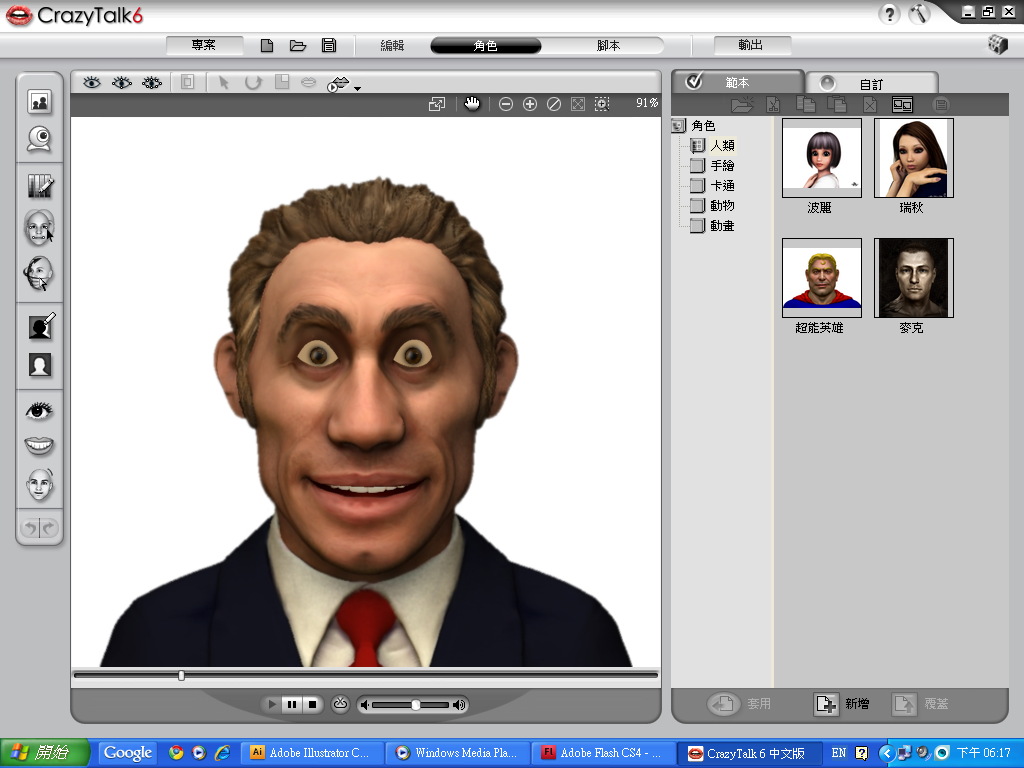Toggle the first eye preview icon
The image size is (1024, 768).
(x=92, y=83)
